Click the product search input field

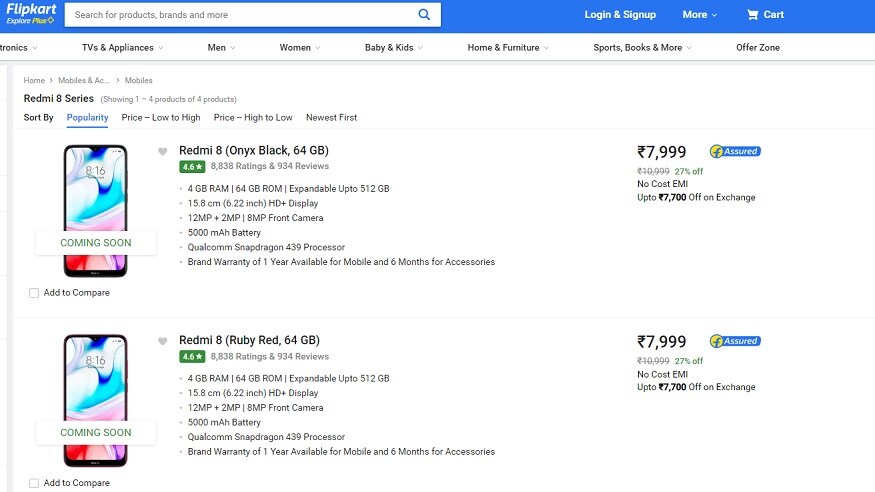240,15
